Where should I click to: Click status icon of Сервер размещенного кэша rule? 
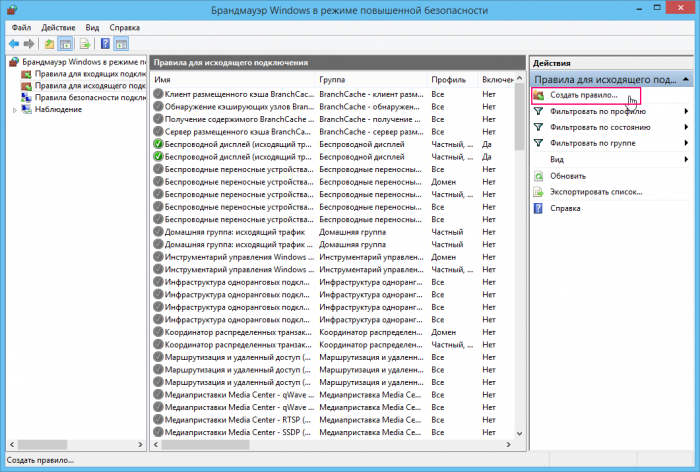pos(158,132)
